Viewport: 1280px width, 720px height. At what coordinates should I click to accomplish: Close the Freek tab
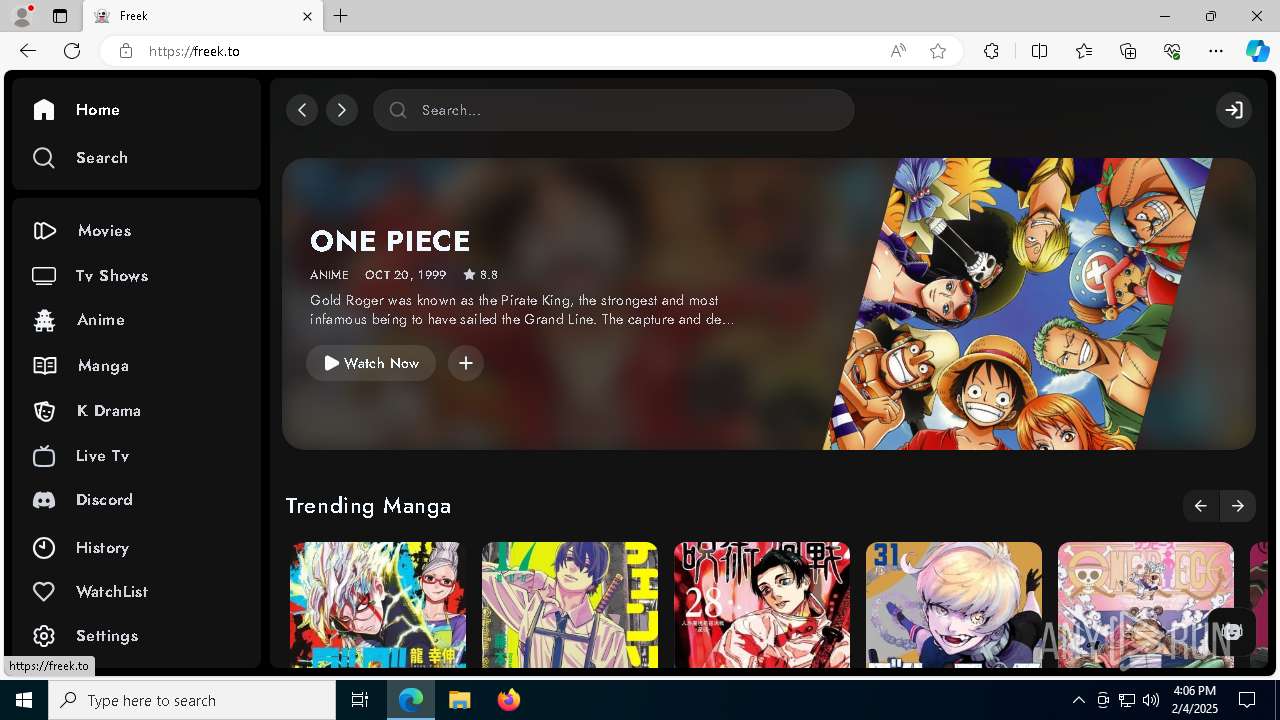(308, 16)
